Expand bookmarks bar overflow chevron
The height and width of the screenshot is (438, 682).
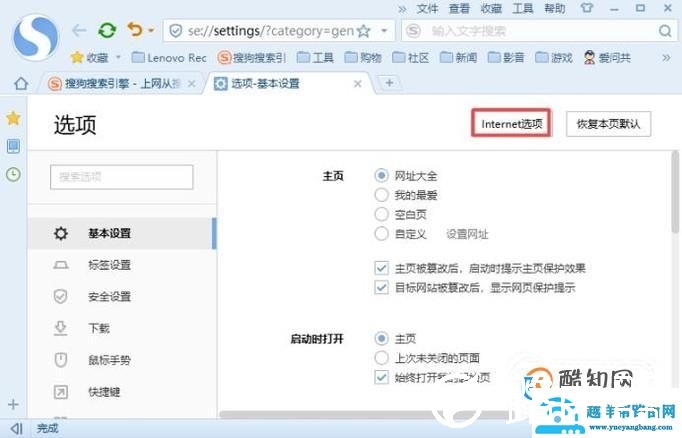coord(666,57)
